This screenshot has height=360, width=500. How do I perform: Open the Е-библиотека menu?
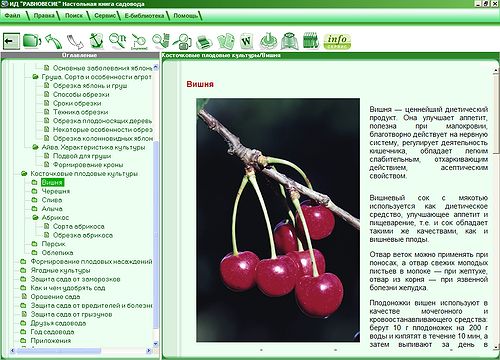(x=144, y=16)
